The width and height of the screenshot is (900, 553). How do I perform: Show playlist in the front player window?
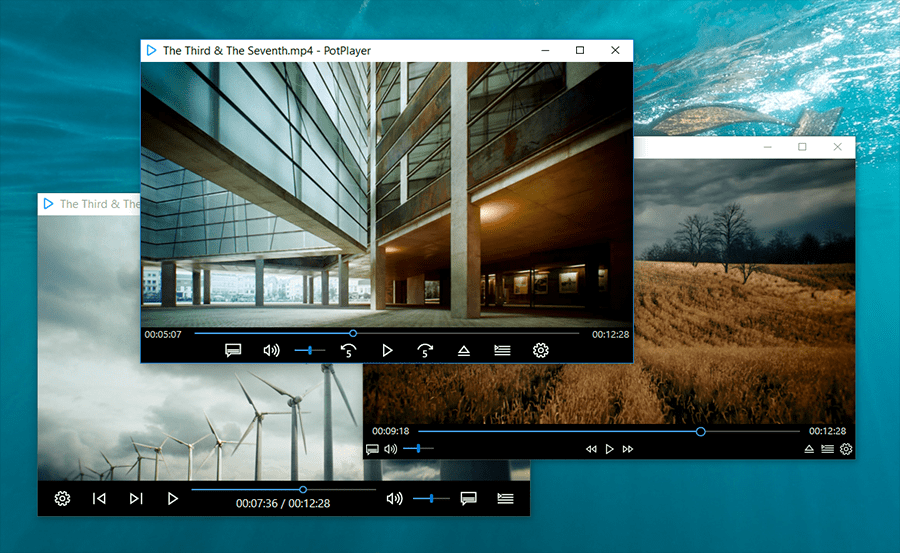(502, 350)
